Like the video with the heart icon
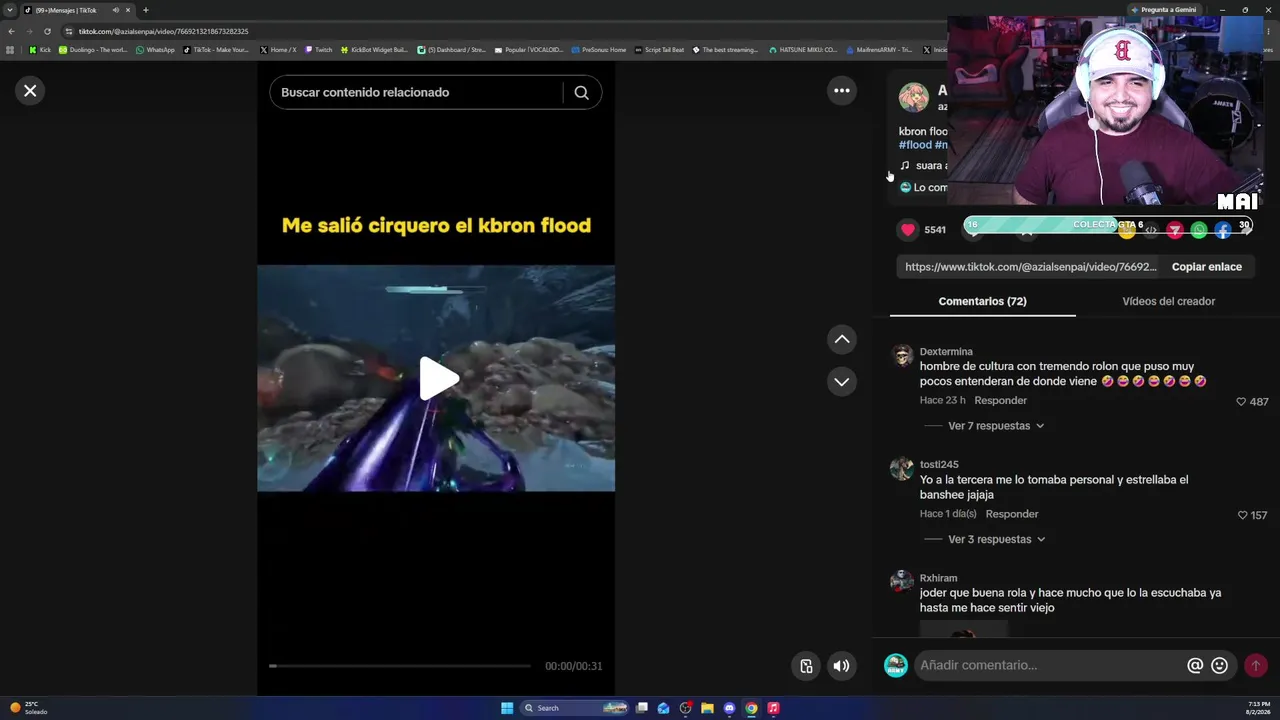The width and height of the screenshot is (1280, 720). [908, 230]
